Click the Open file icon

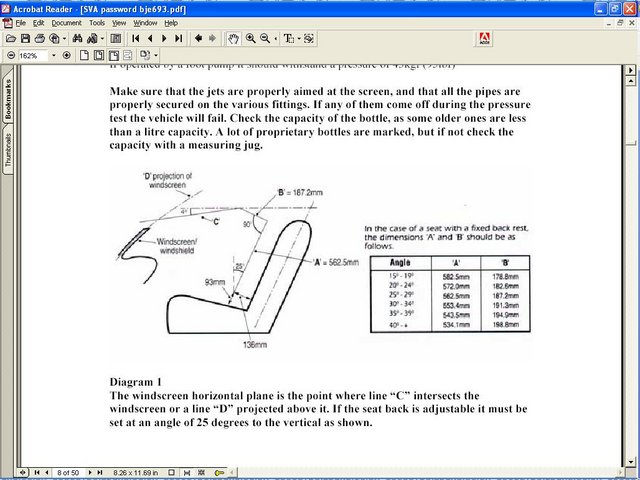click(x=10, y=38)
